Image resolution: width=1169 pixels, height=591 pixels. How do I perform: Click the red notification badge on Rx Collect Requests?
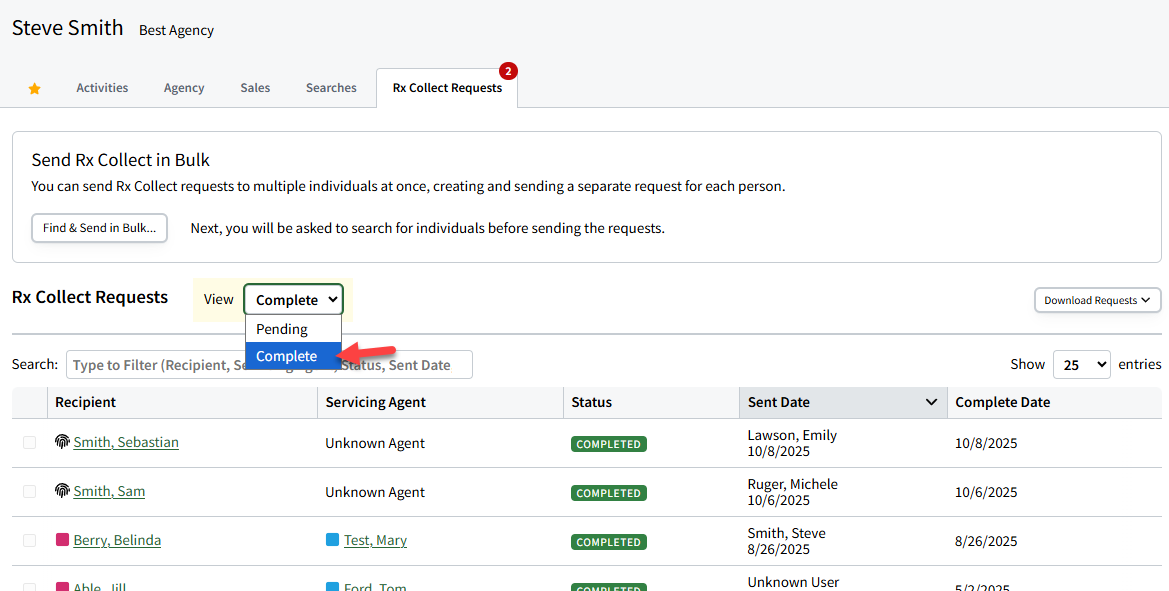tap(508, 71)
